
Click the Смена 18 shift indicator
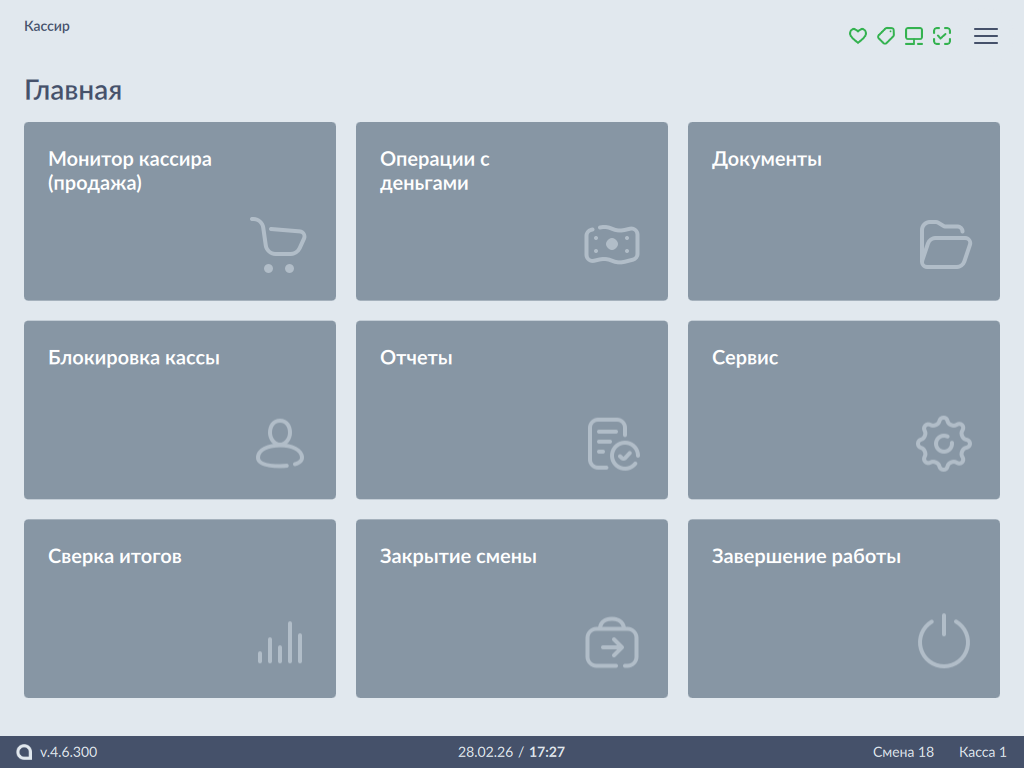pyautogui.click(x=903, y=752)
